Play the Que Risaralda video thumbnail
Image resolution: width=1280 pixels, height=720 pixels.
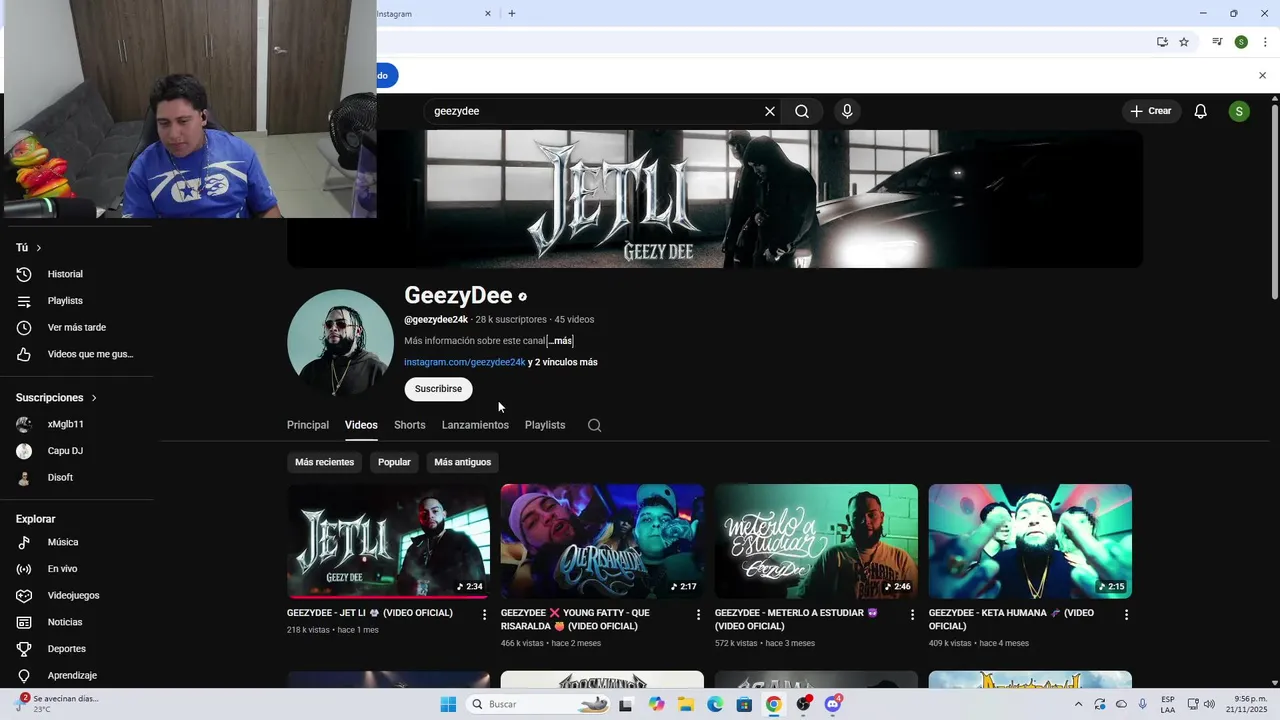coord(602,541)
